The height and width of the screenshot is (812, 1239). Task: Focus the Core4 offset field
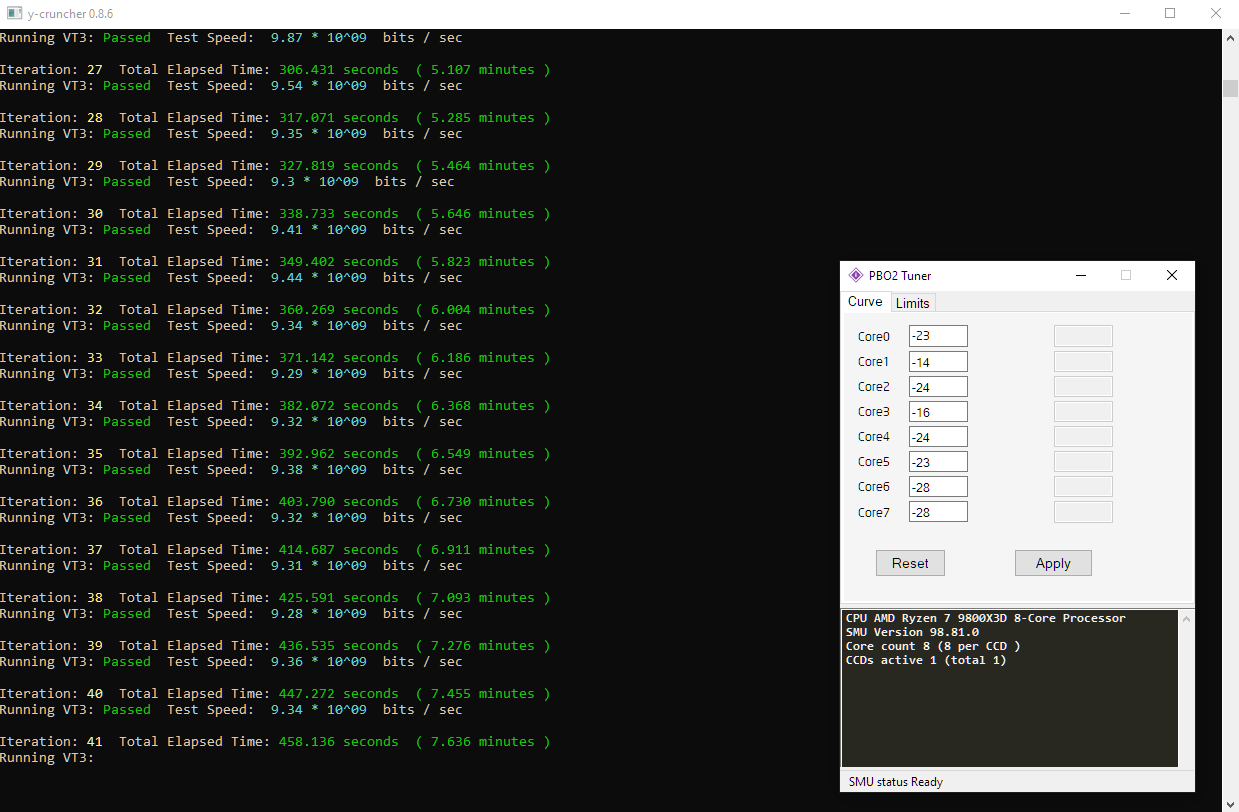point(938,436)
